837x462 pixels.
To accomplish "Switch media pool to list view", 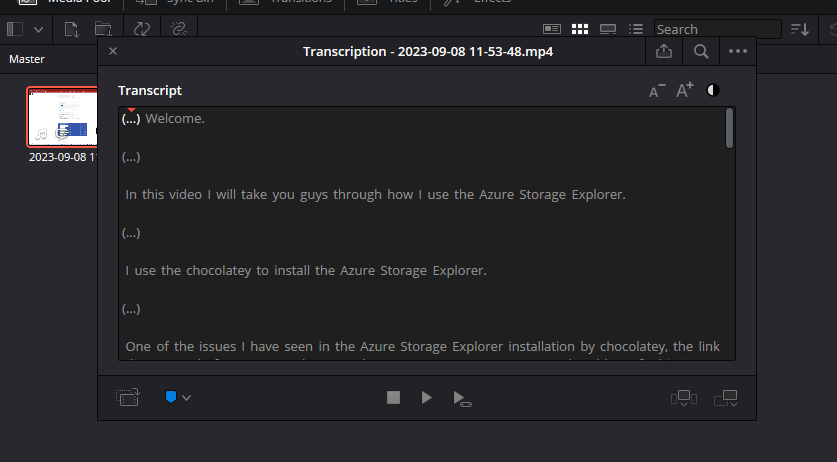I will [x=635, y=29].
